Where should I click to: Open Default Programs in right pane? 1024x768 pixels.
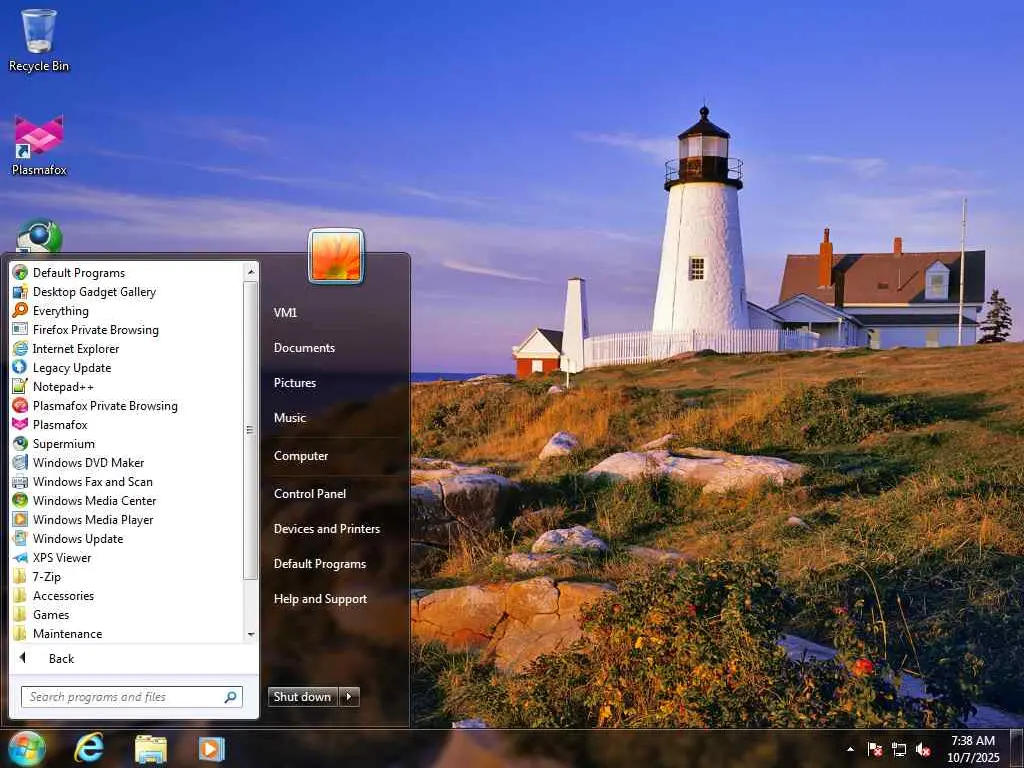[320, 564]
